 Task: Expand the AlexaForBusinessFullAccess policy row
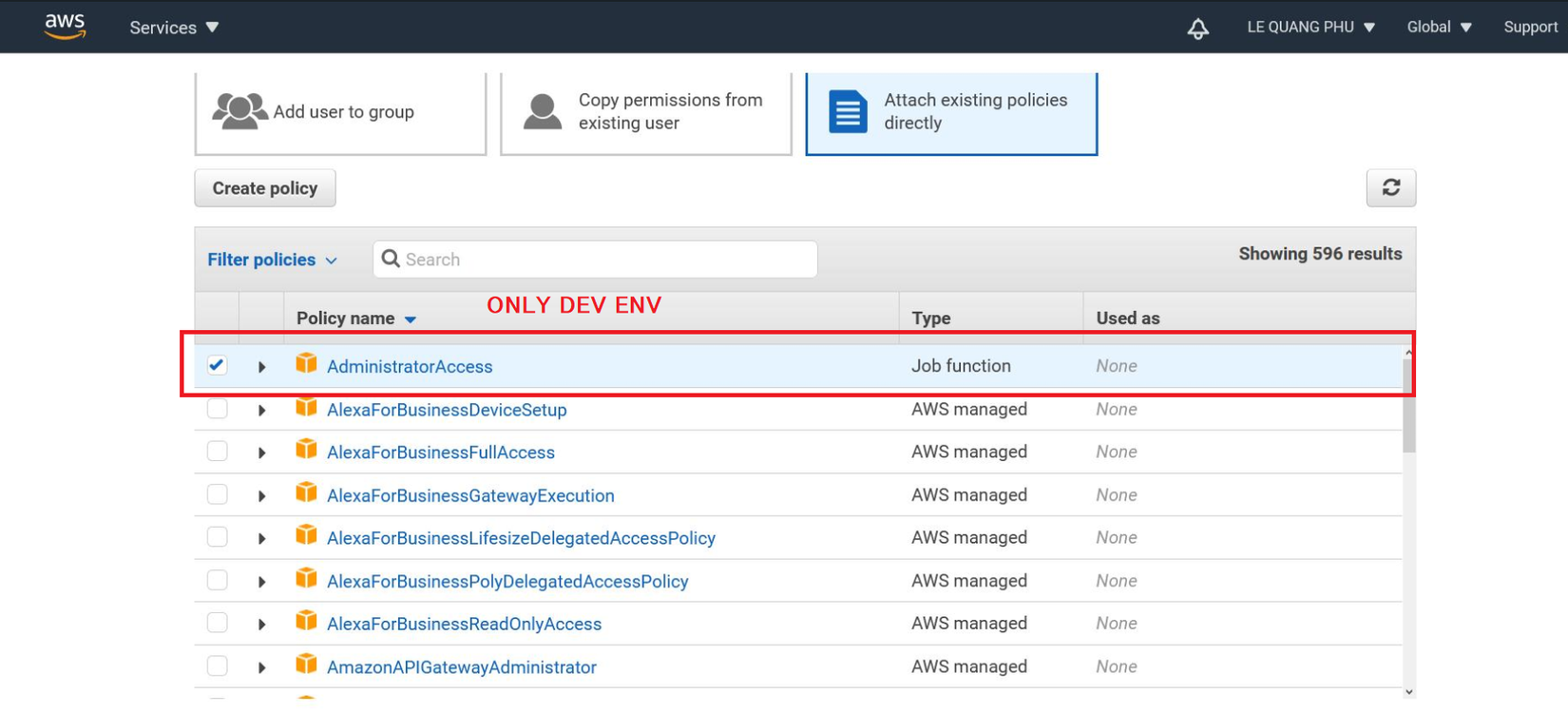pyautogui.click(x=262, y=453)
